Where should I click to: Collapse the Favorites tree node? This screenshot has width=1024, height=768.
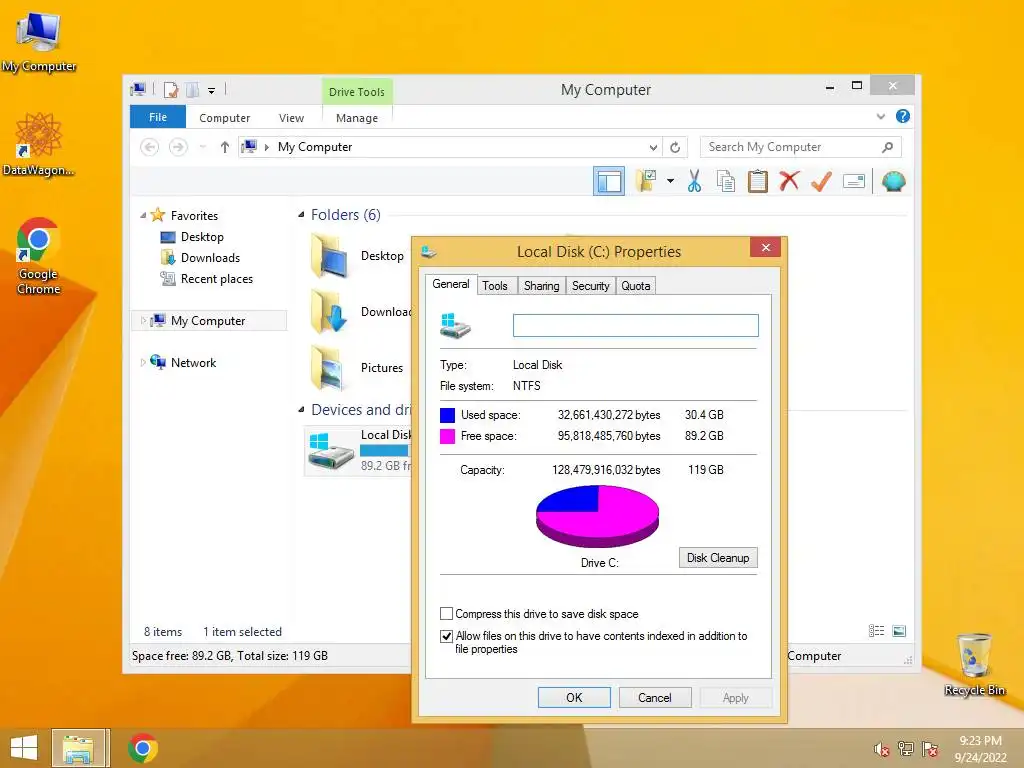click(143, 216)
